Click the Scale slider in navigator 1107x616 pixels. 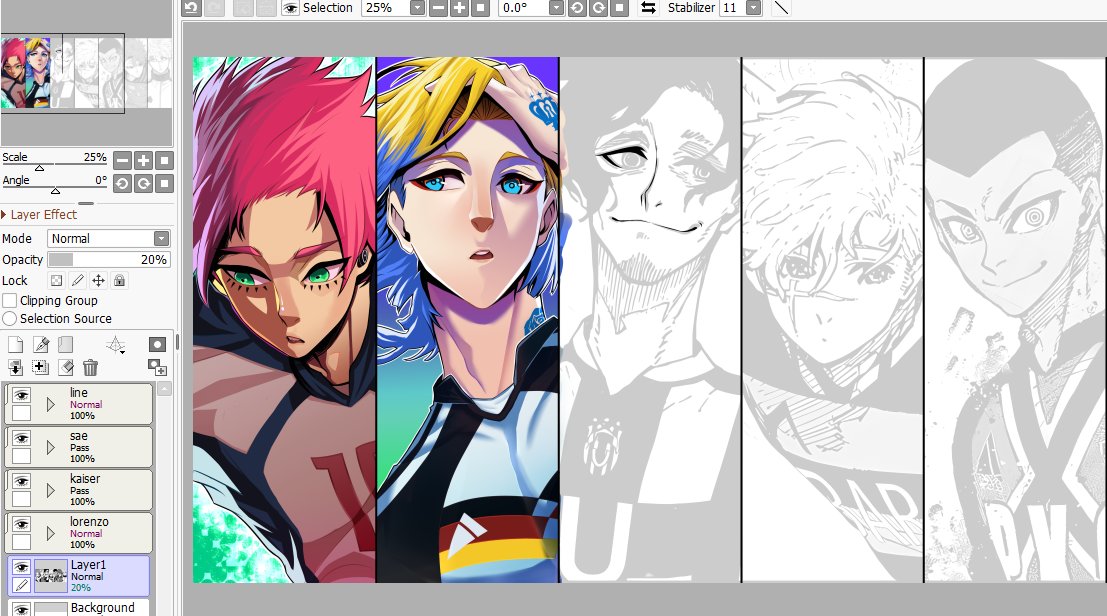54,166
